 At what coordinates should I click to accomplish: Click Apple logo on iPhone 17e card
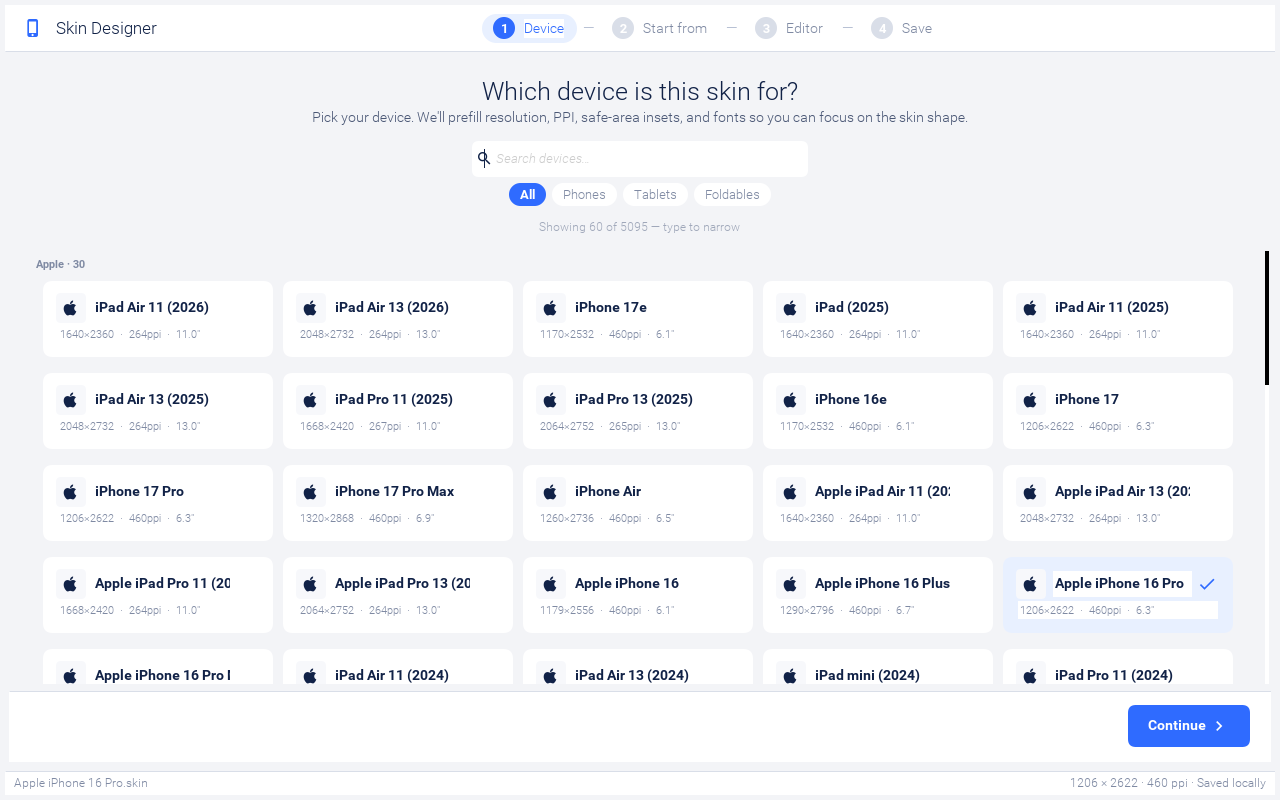pyautogui.click(x=550, y=308)
